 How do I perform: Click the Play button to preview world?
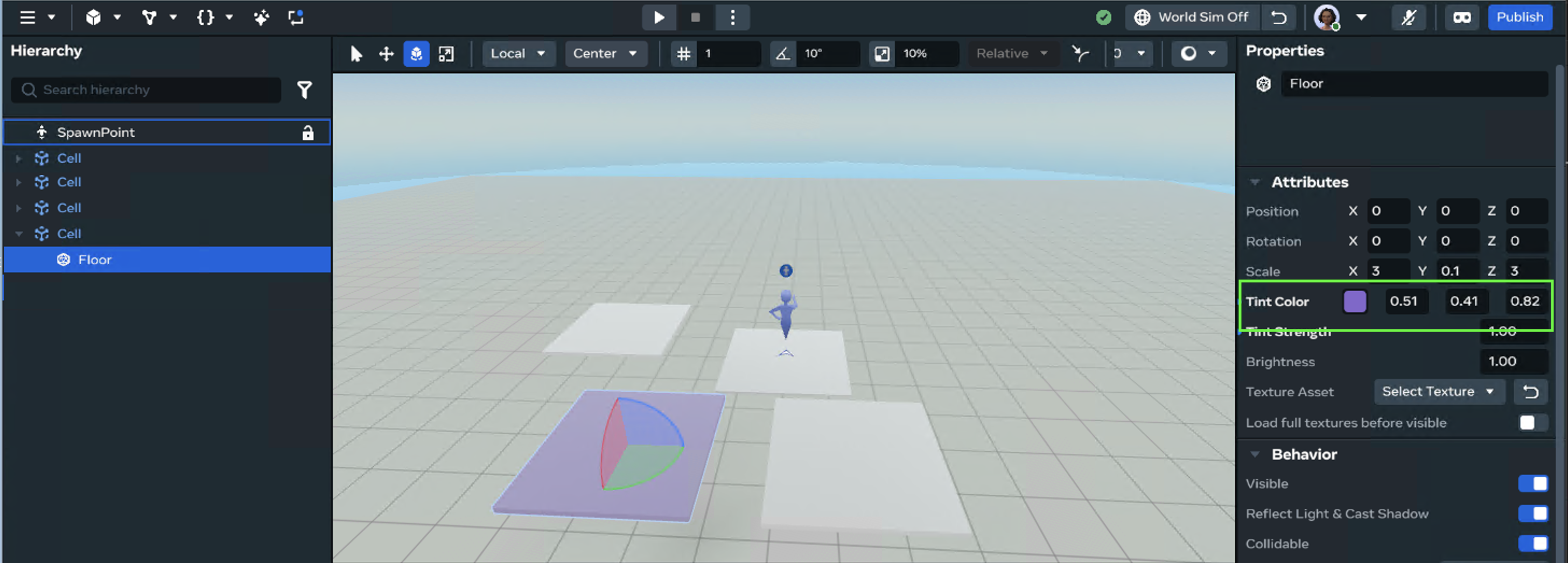click(659, 18)
